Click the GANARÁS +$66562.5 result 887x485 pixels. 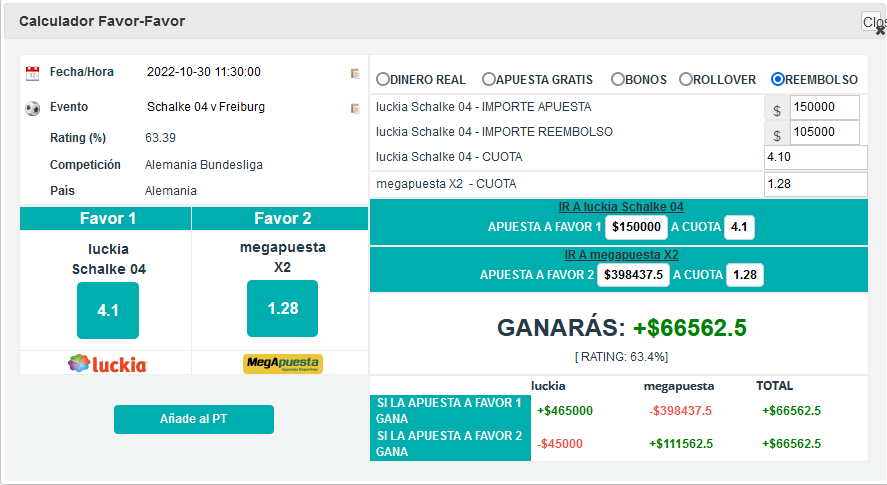tap(621, 328)
